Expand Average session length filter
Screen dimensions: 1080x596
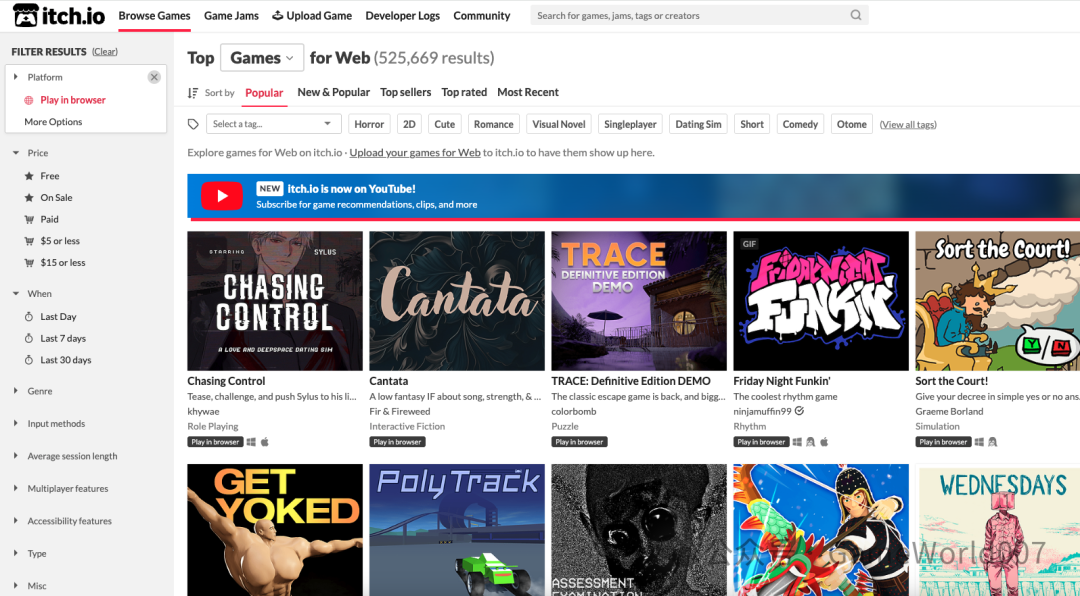16,455
